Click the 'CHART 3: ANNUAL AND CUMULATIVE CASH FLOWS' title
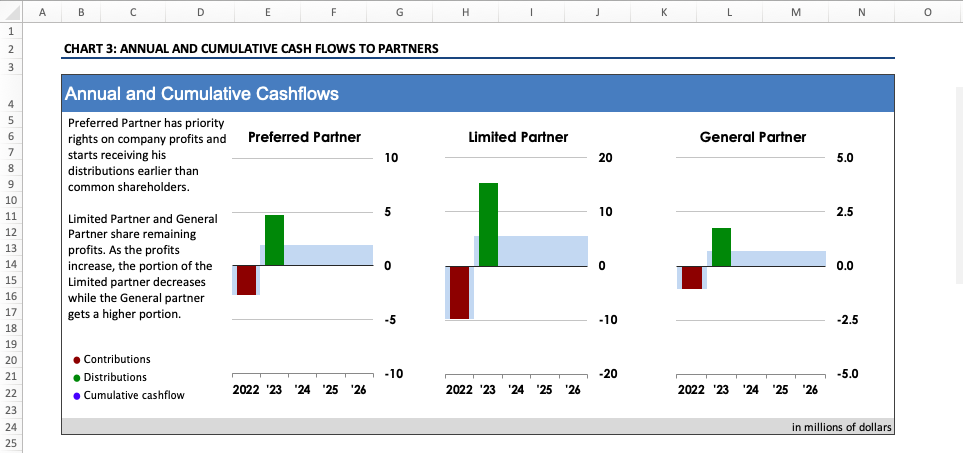Screen dimensions: 963x453 click(x=251, y=48)
